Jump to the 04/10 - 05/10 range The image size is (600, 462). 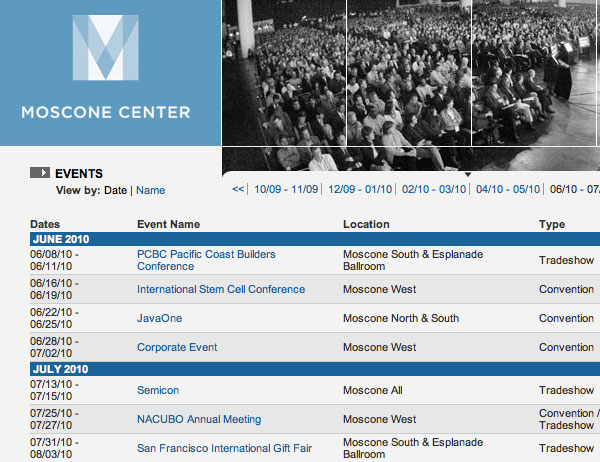point(508,189)
